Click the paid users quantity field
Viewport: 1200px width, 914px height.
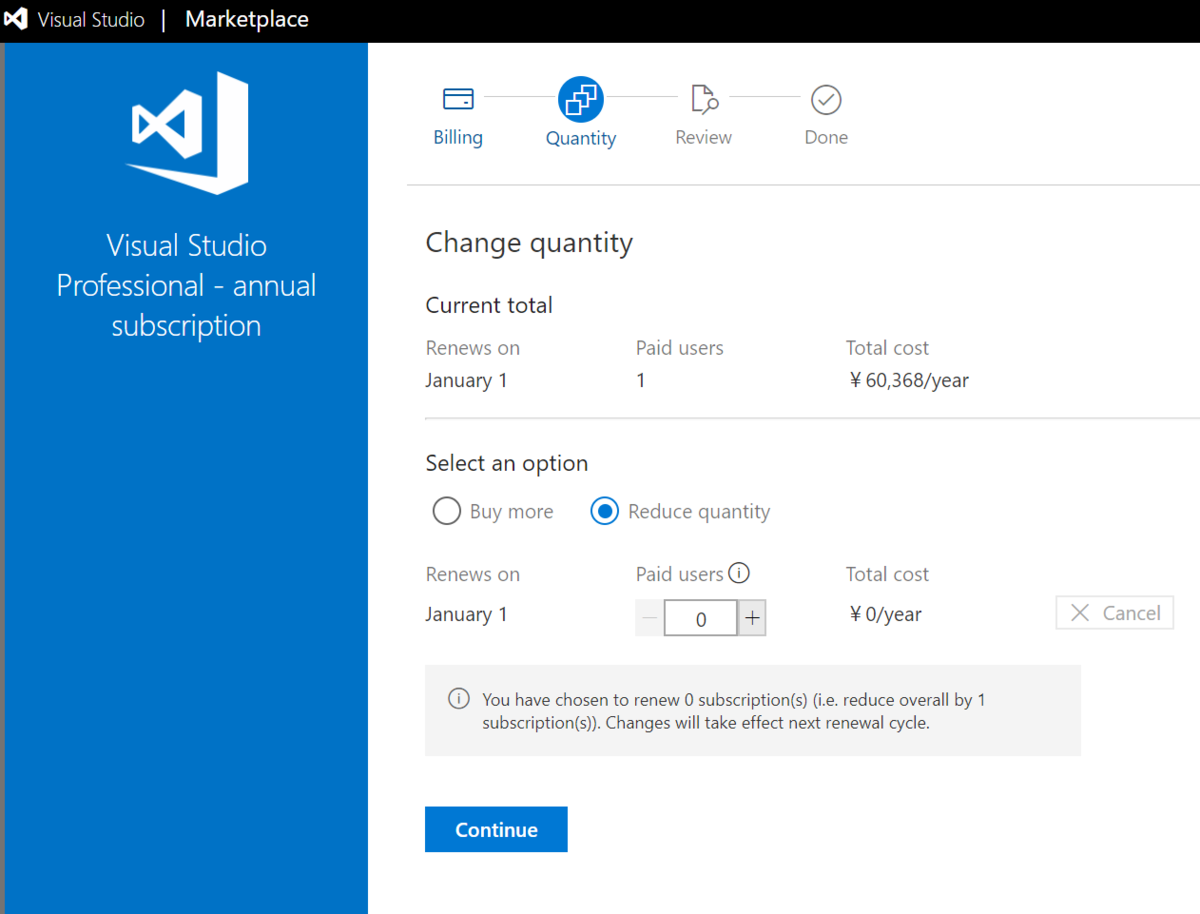point(701,619)
